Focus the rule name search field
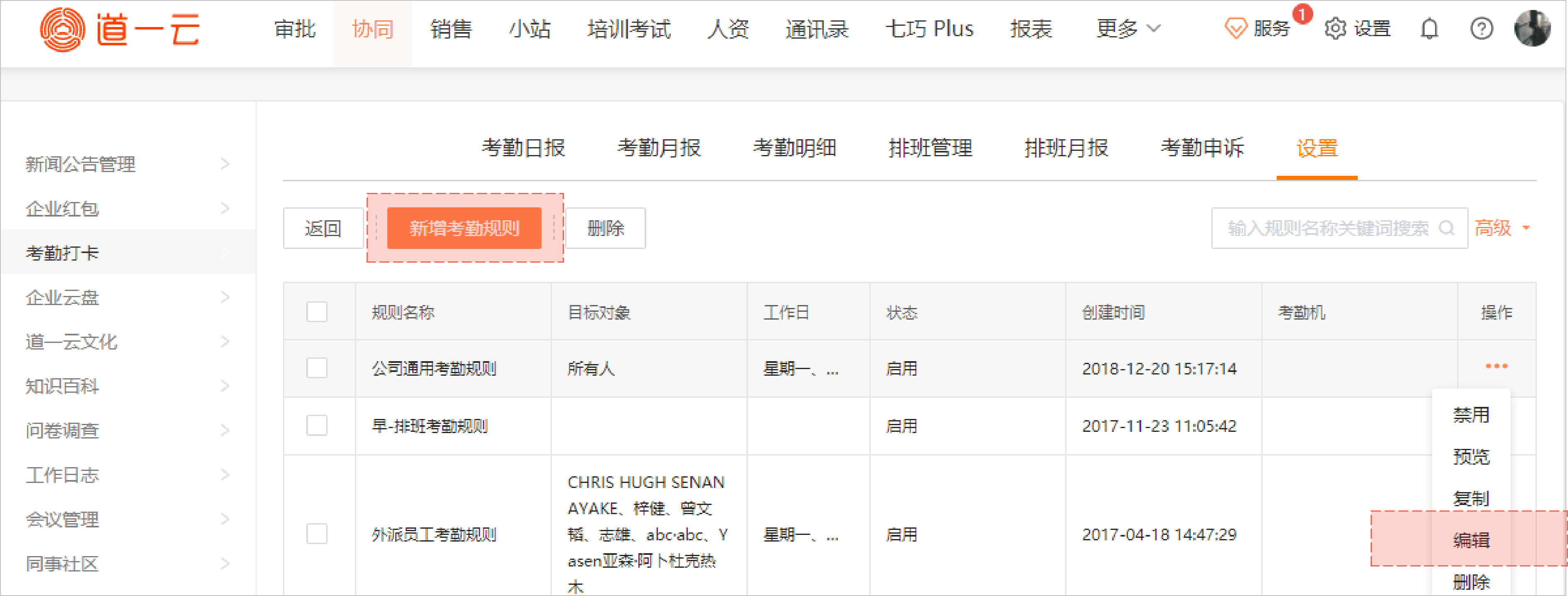The image size is (1568, 596). coord(1327,228)
